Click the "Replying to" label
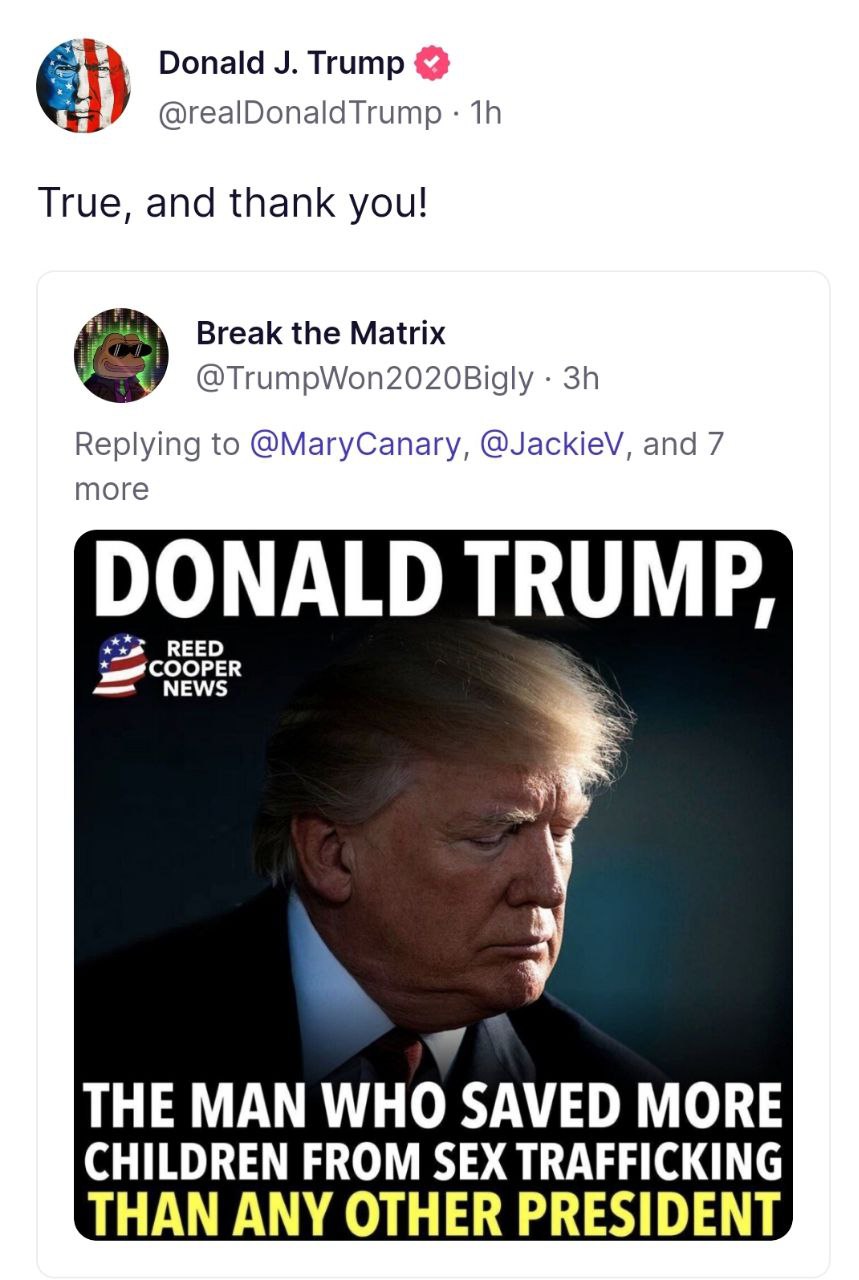 [x=157, y=443]
